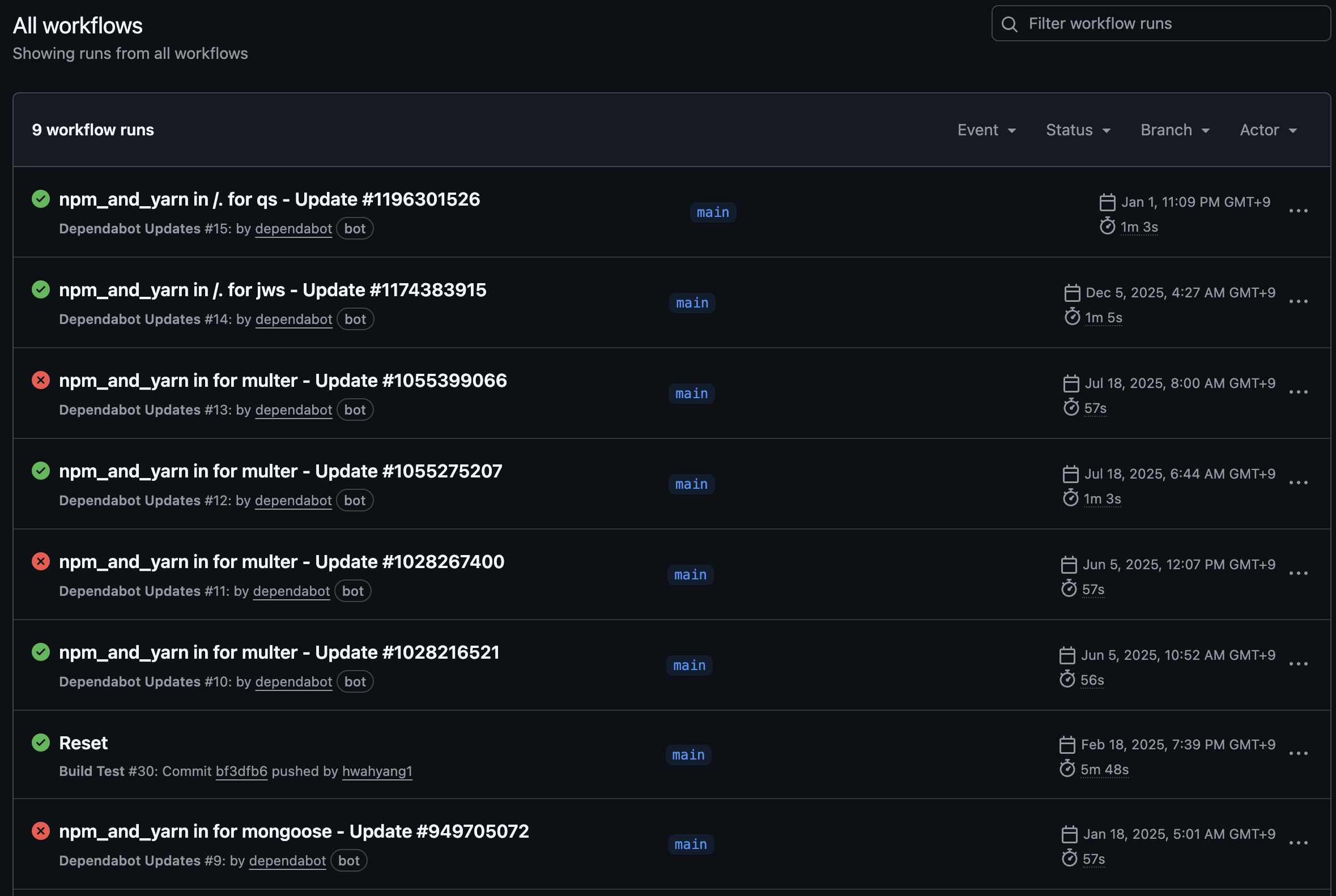Open three-dot menu for the Reset run
Viewport: 1336px width, 896px height.
click(1297, 754)
